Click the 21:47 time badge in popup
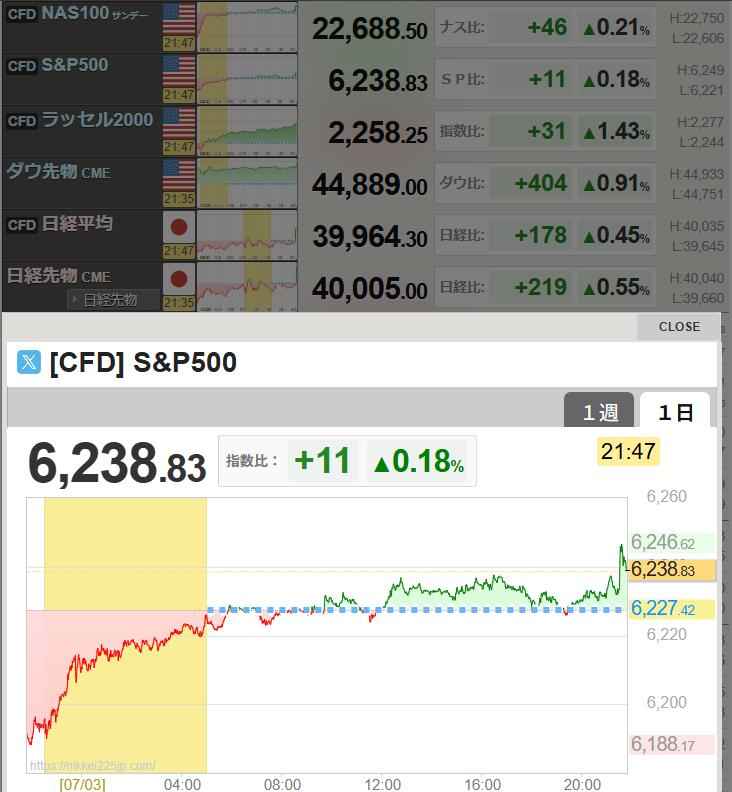 tap(628, 451)
